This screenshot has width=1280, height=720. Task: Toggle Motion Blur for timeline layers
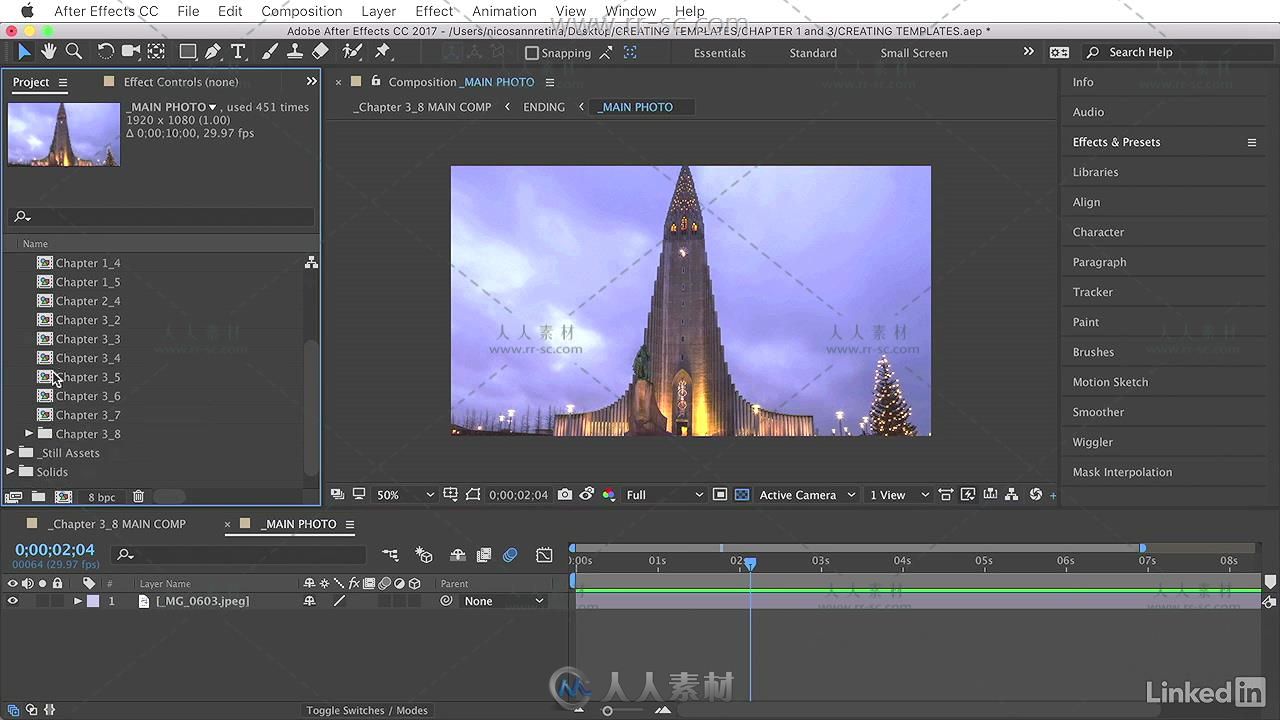(510, 555)
